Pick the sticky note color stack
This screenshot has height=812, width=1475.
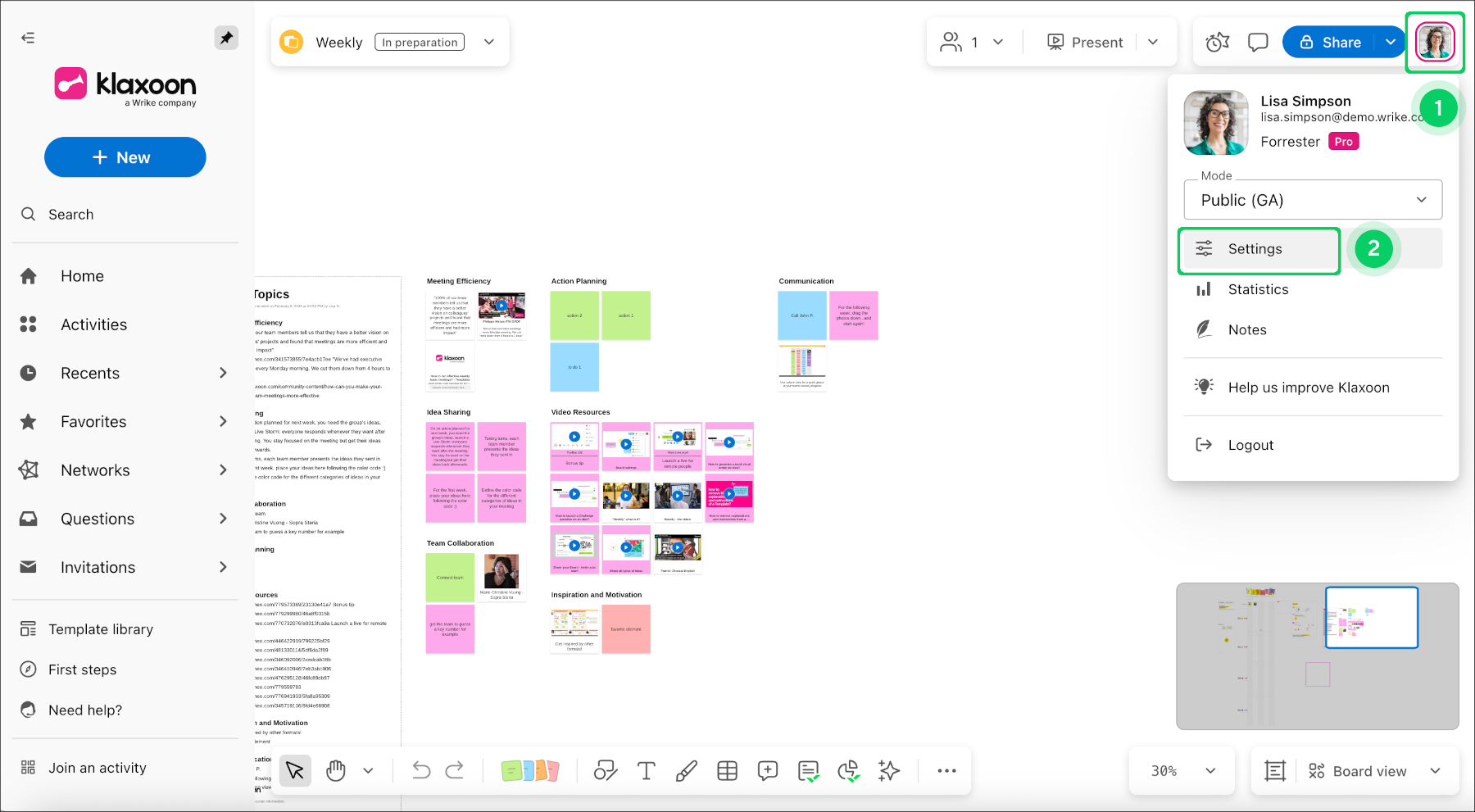click(529, 770)
